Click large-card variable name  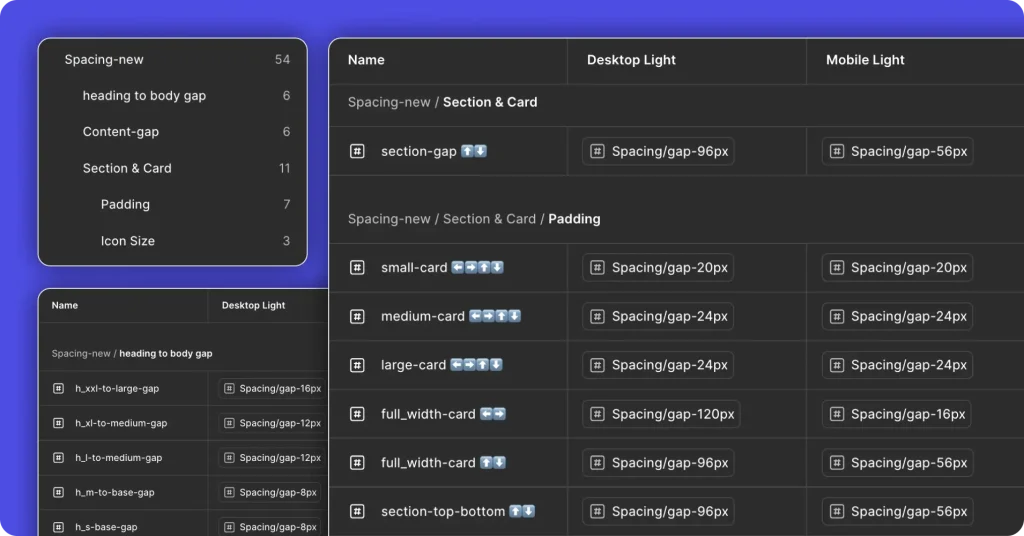point(413,365)
